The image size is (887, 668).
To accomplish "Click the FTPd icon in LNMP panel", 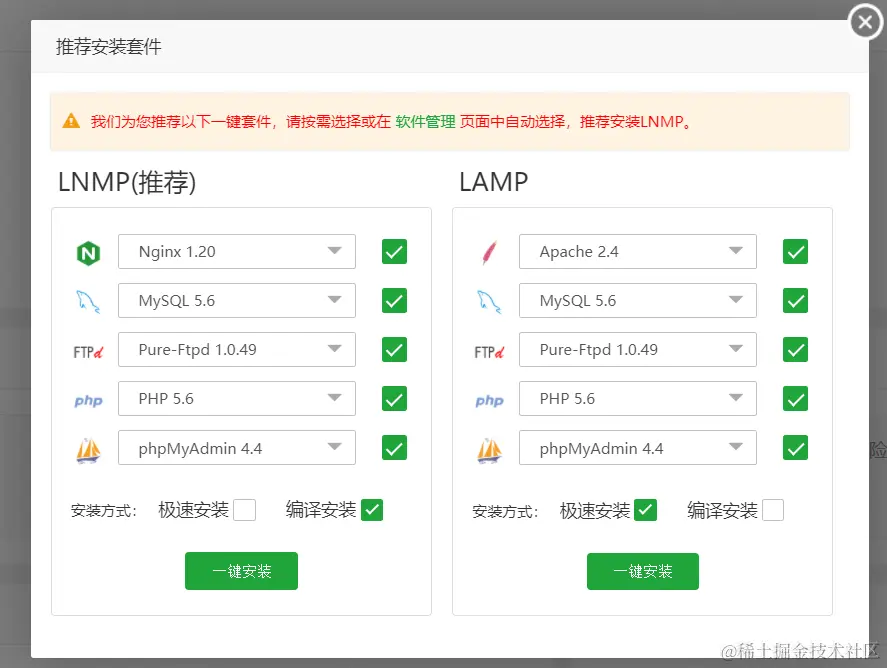I will [88, 352].
